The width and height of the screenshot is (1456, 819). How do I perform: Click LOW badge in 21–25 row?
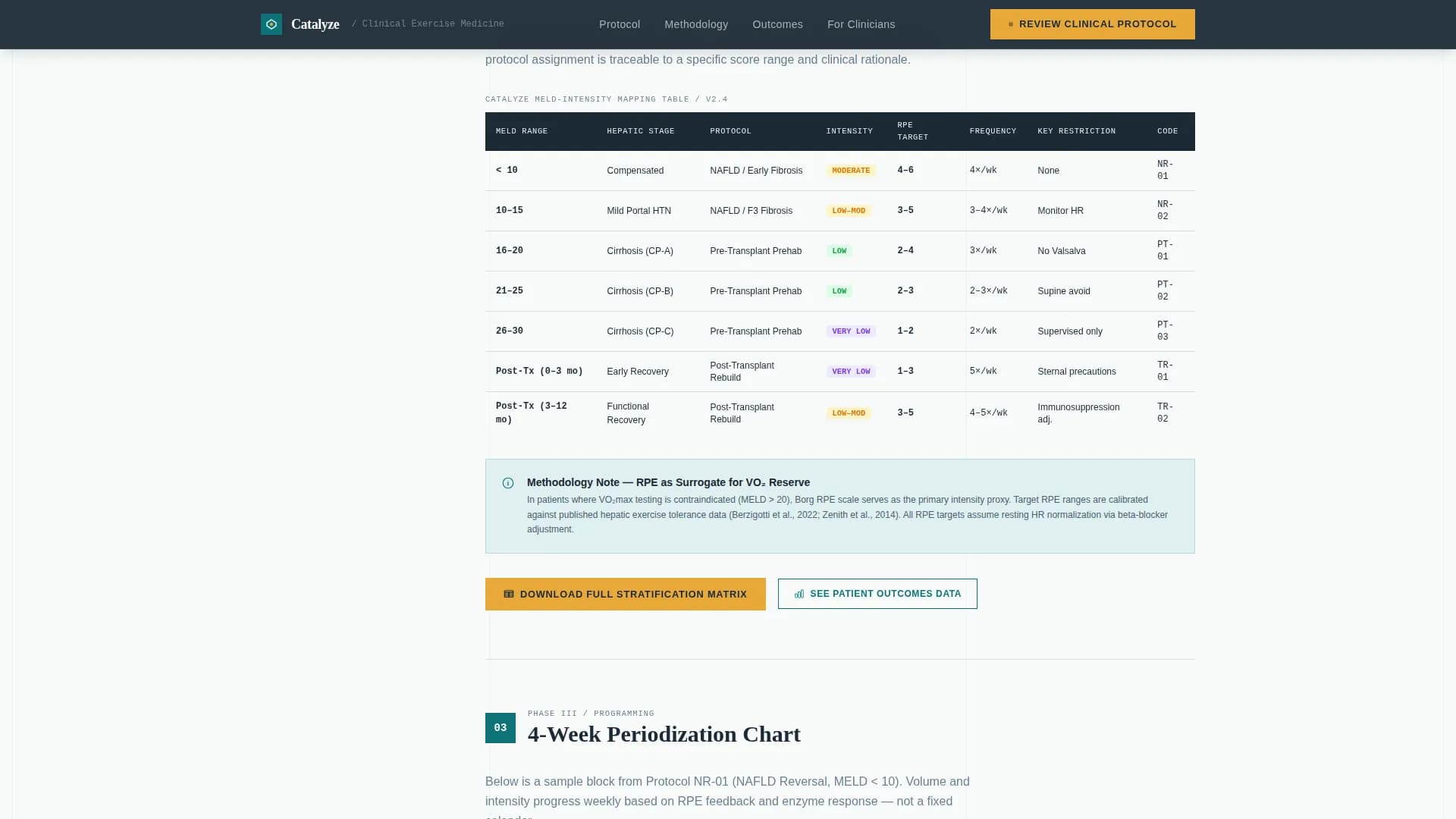pos(839,291)
